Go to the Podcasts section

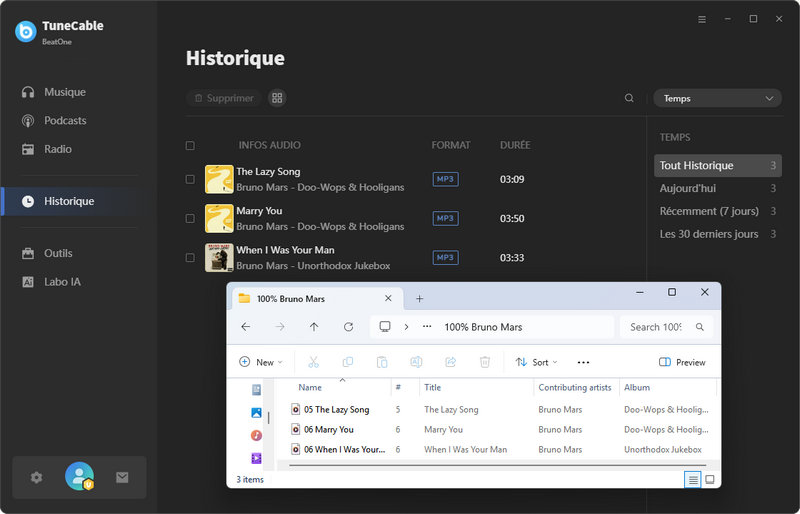click(65, 120)
